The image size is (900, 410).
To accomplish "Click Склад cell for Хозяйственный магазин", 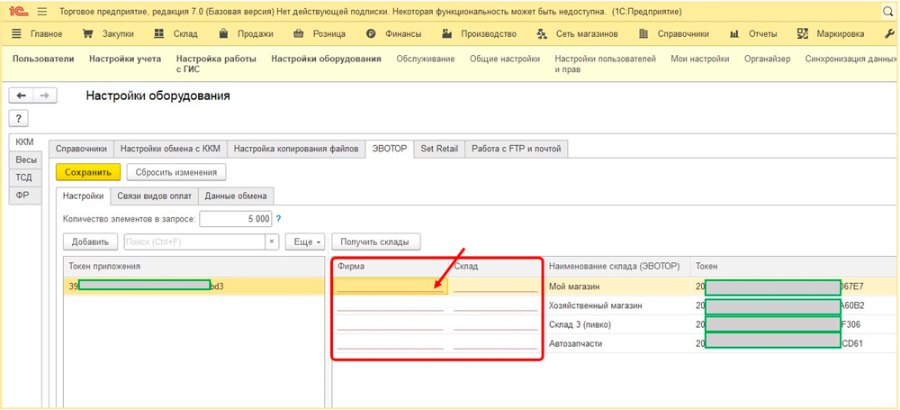I will [495, 305].
